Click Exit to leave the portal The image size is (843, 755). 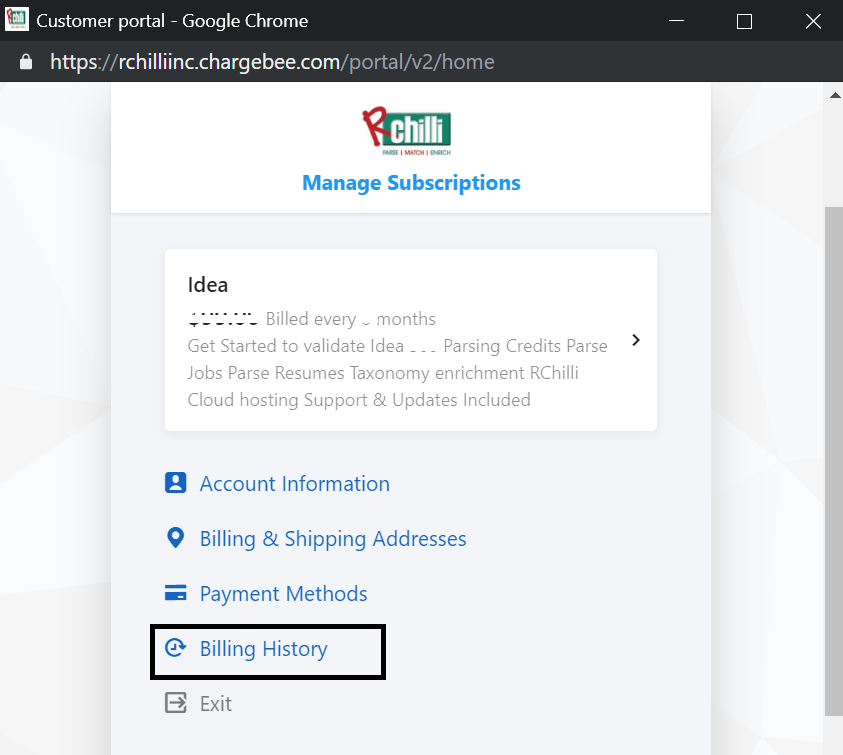tap(216, 703)
